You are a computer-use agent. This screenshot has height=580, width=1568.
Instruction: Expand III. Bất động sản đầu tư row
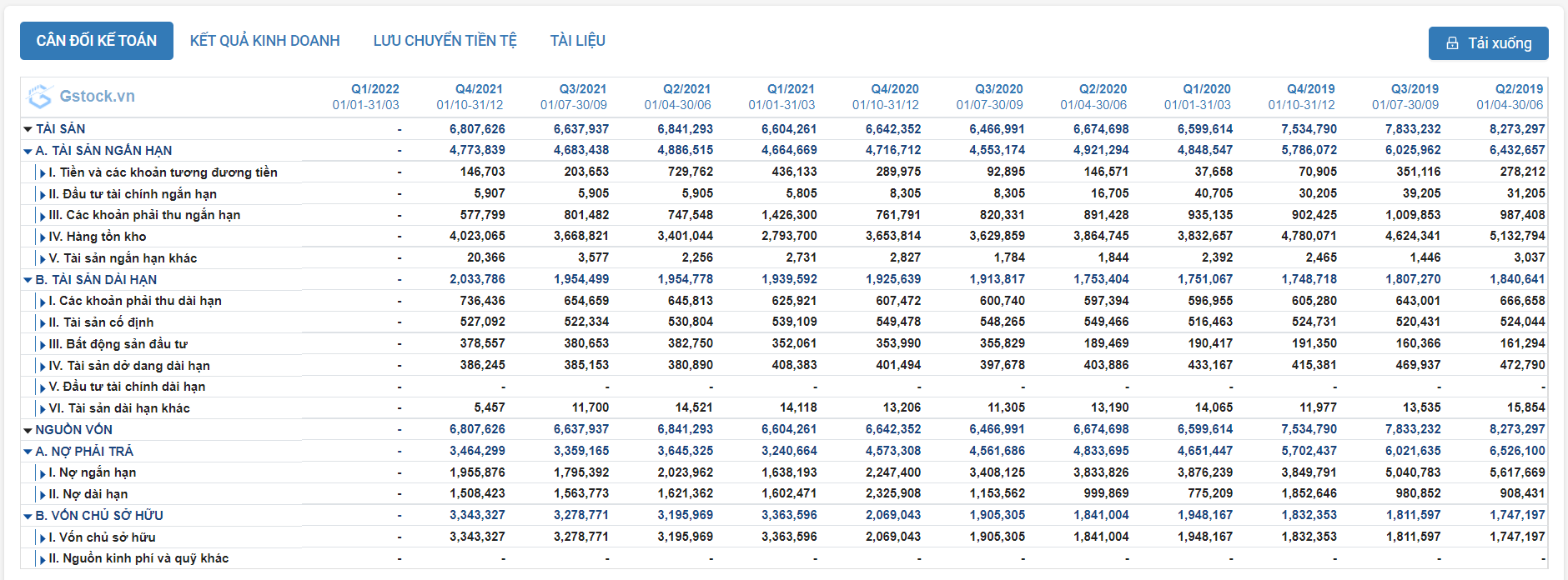(43, 345)
